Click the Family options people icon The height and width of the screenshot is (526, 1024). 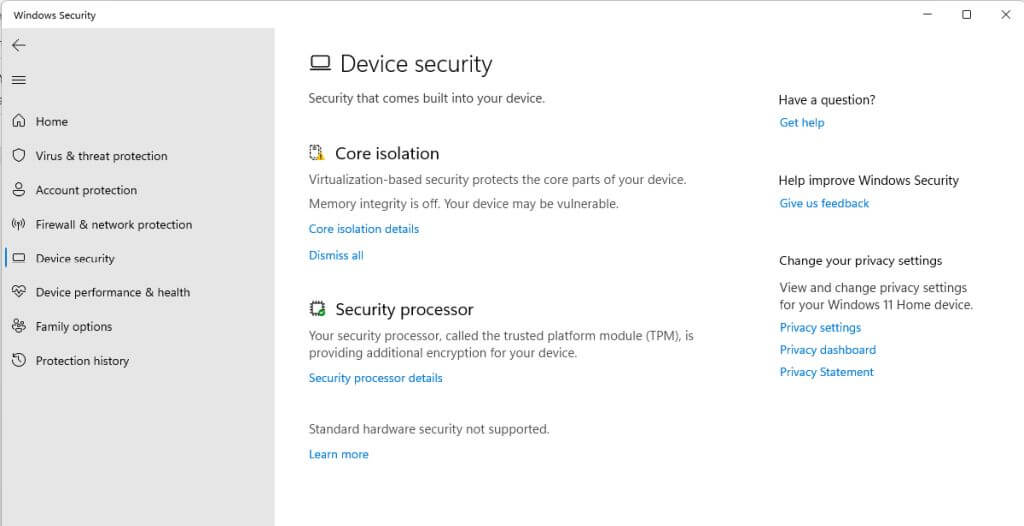[19, 326]
